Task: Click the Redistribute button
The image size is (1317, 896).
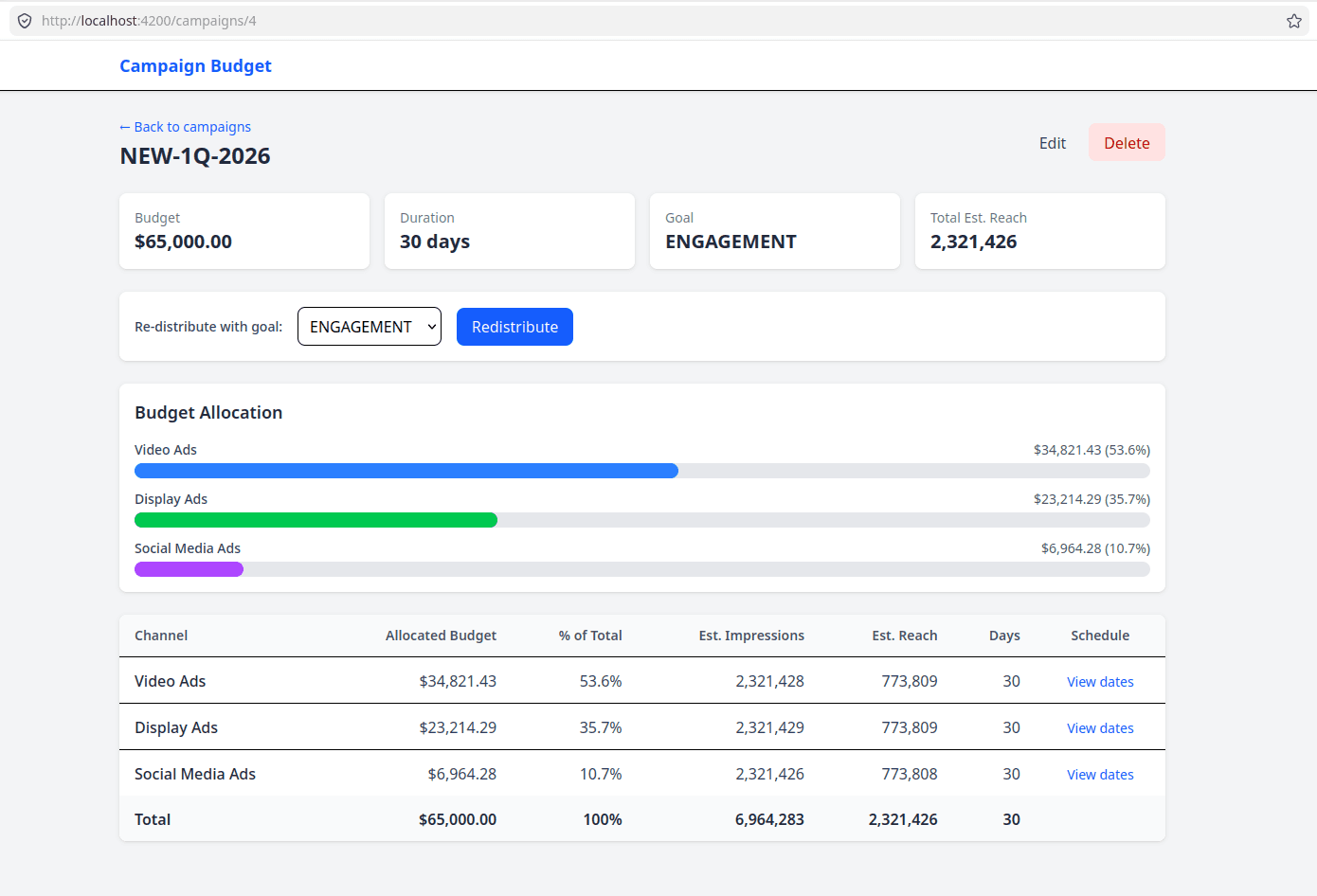Action: [x=514, y=326]
